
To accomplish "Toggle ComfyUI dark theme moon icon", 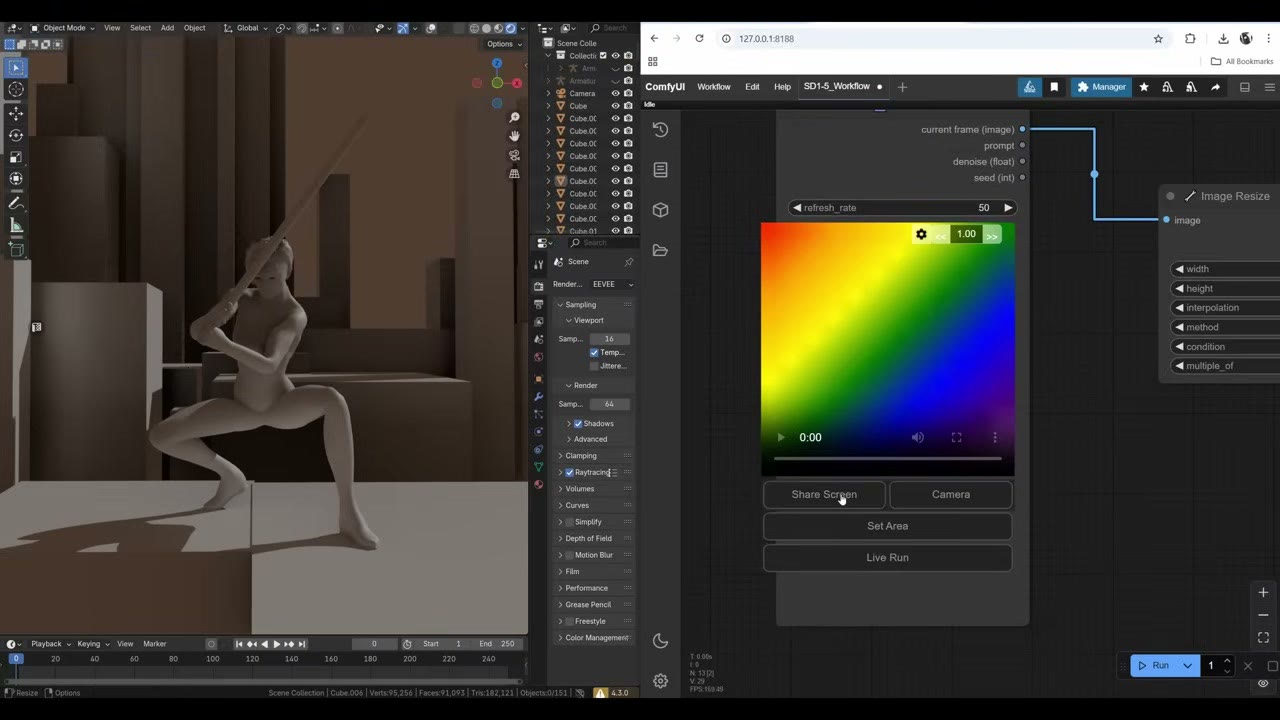I will pyautogui.click(x=660, y=641).
